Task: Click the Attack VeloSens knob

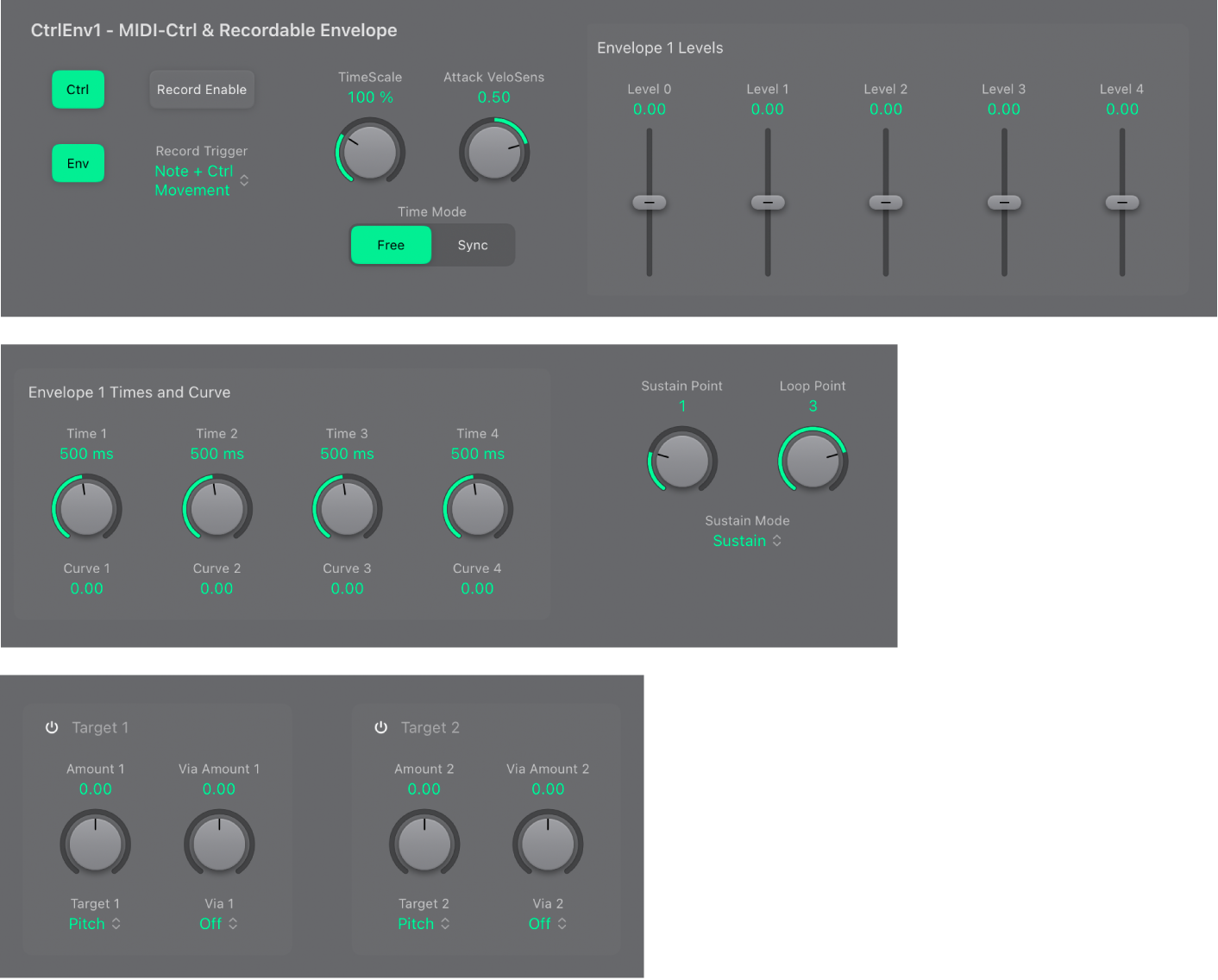Action: click(x=493, y=152)
